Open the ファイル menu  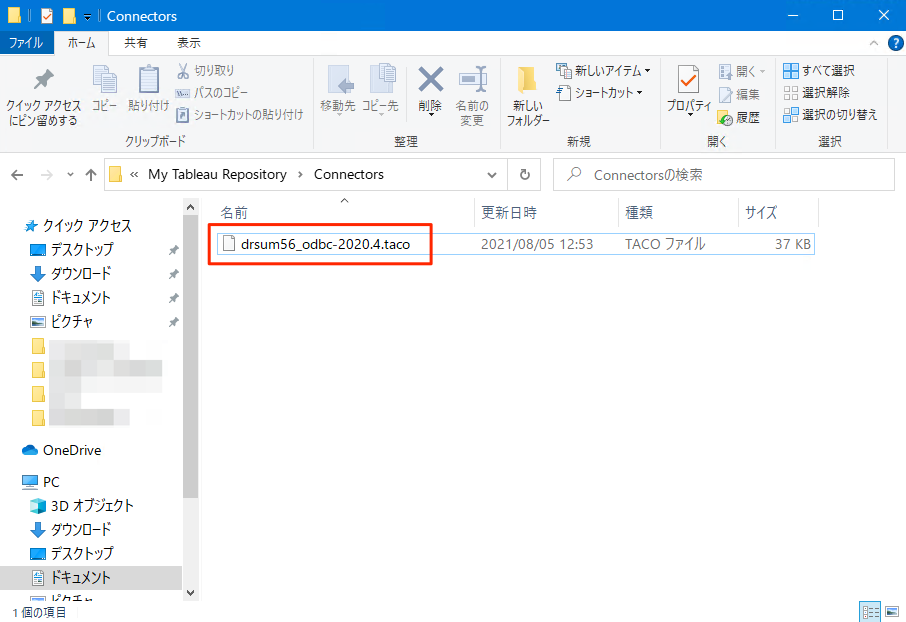tap(28, 42)
